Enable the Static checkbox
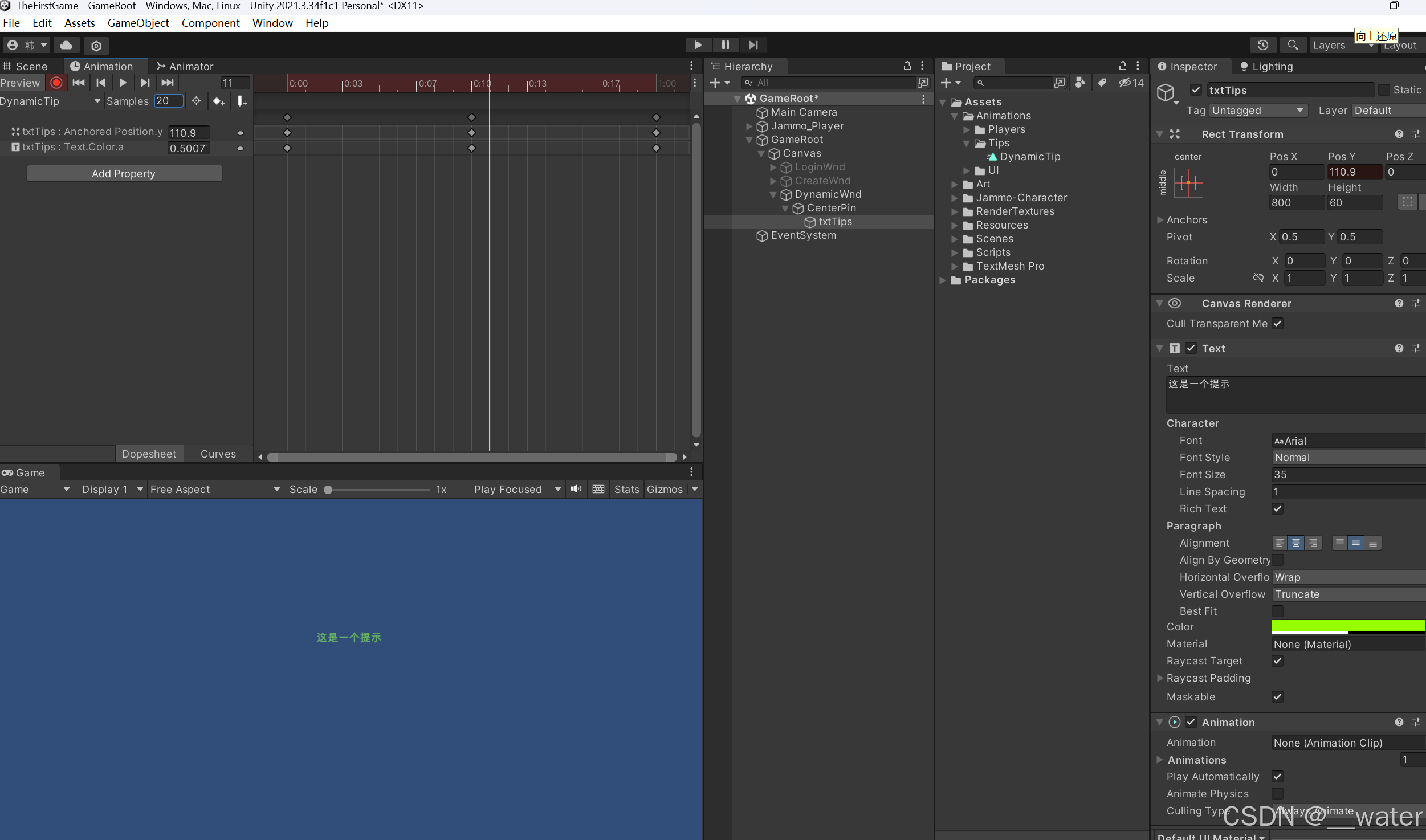 [1384, 90]
